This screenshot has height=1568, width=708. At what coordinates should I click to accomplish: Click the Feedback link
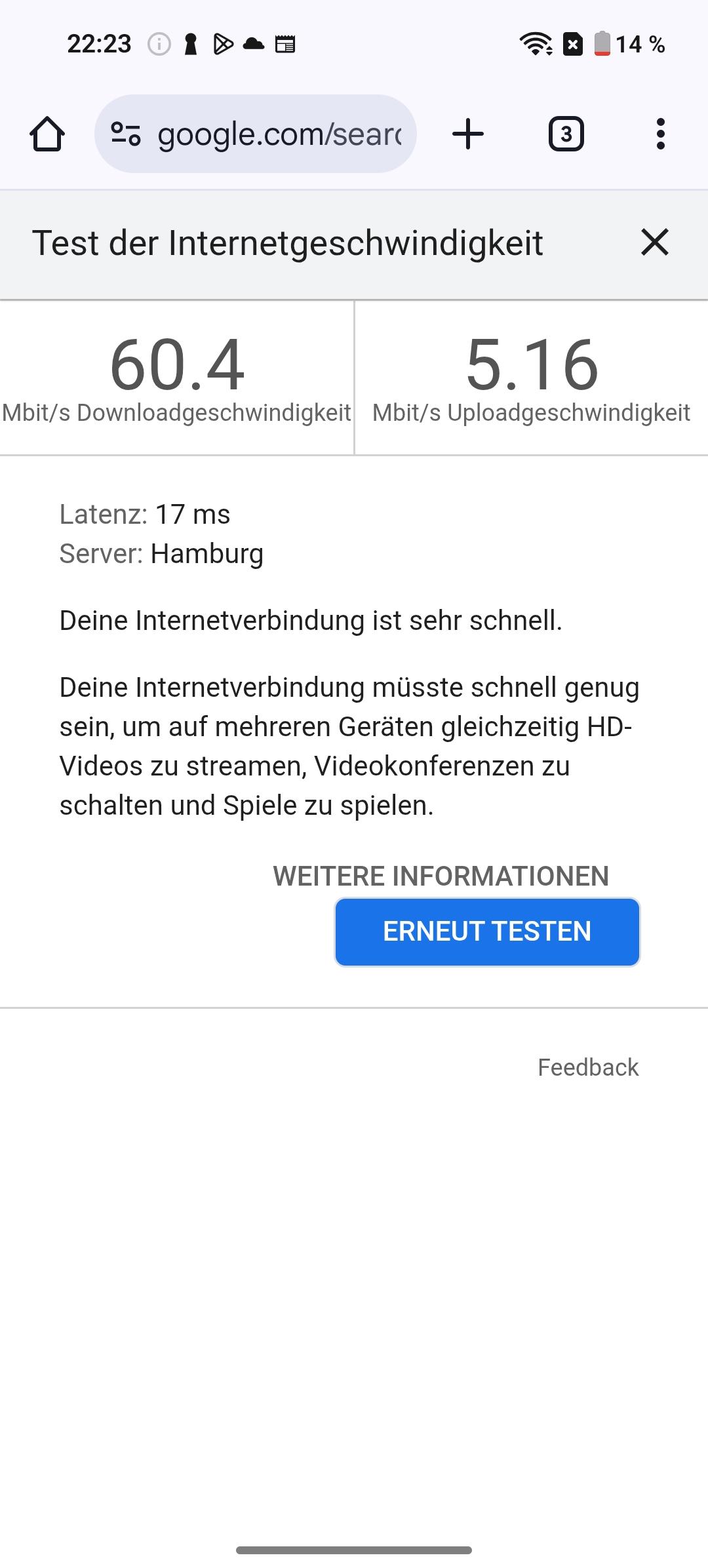(588, 1067)
